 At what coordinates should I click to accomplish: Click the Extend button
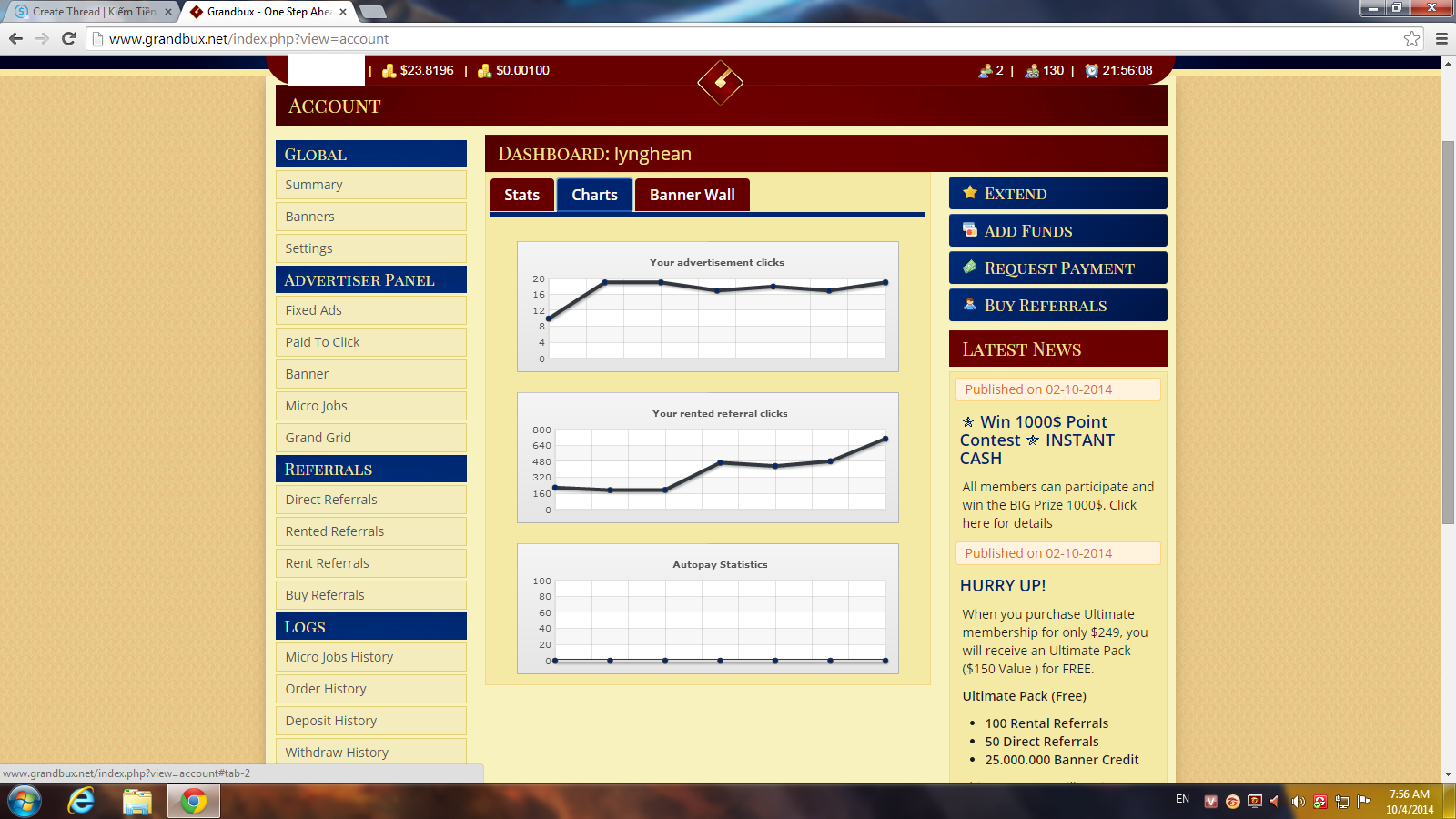1058,193
